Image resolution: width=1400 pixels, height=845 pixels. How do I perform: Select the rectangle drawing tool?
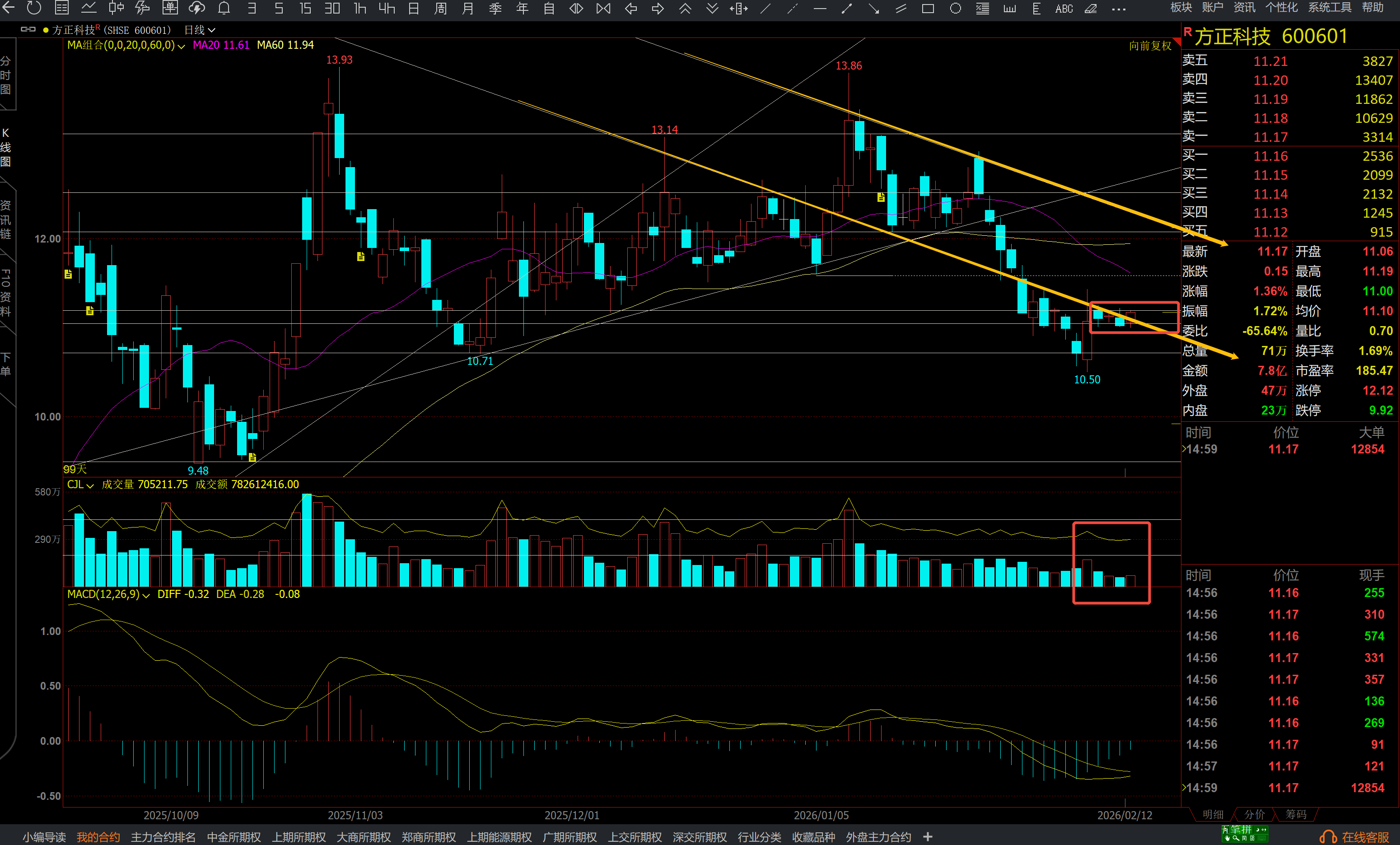(928, 9)
